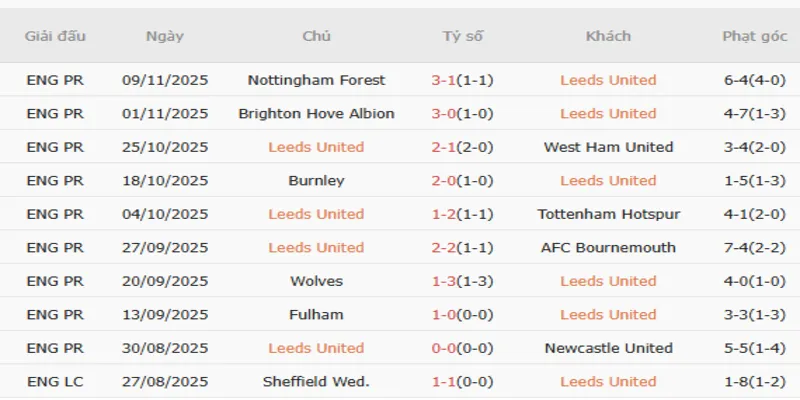
Task: Click the Burnley team name
Action: (316, 181)
